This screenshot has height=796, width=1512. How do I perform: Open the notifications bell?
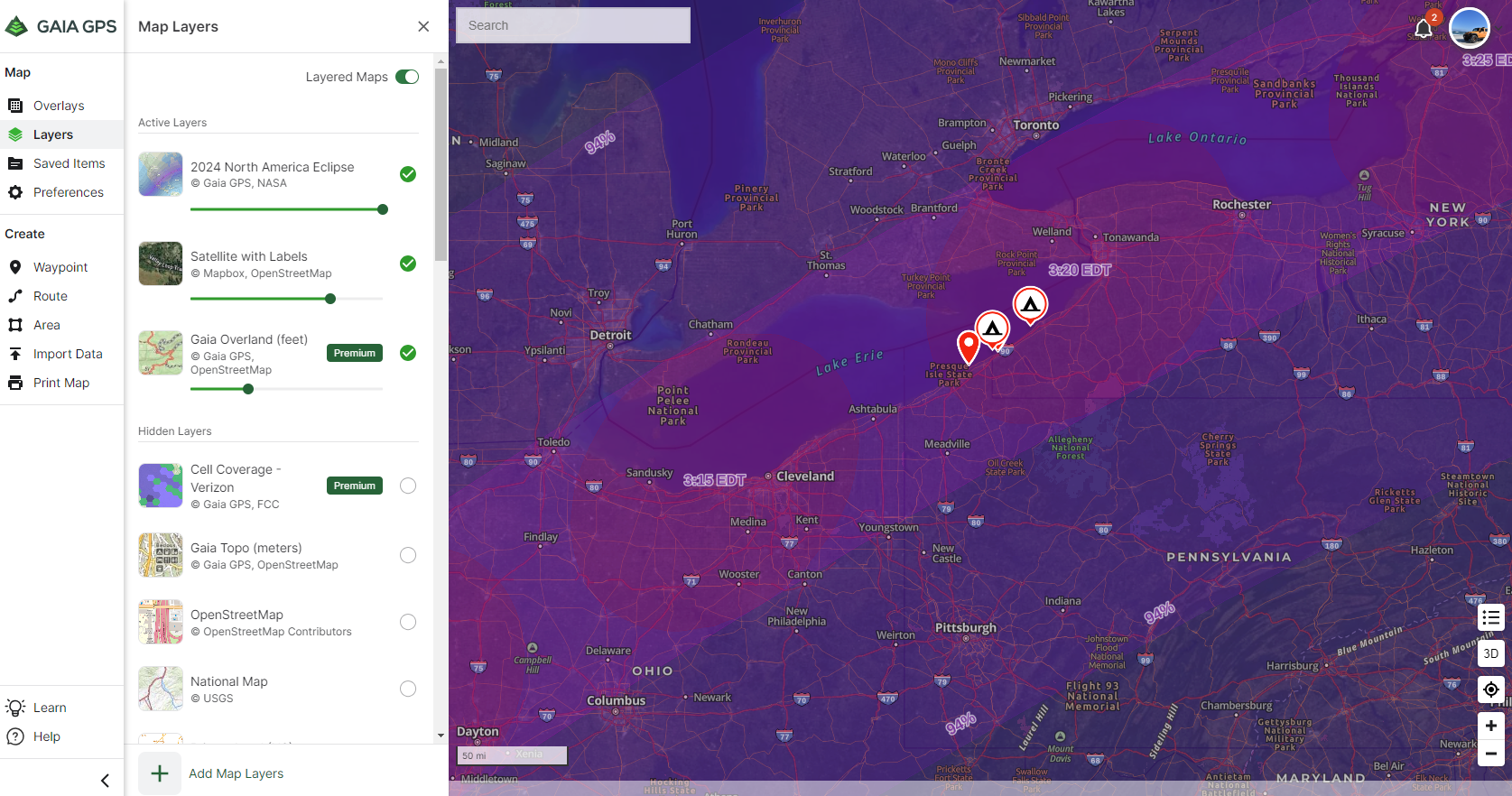tap(1424, 29)
